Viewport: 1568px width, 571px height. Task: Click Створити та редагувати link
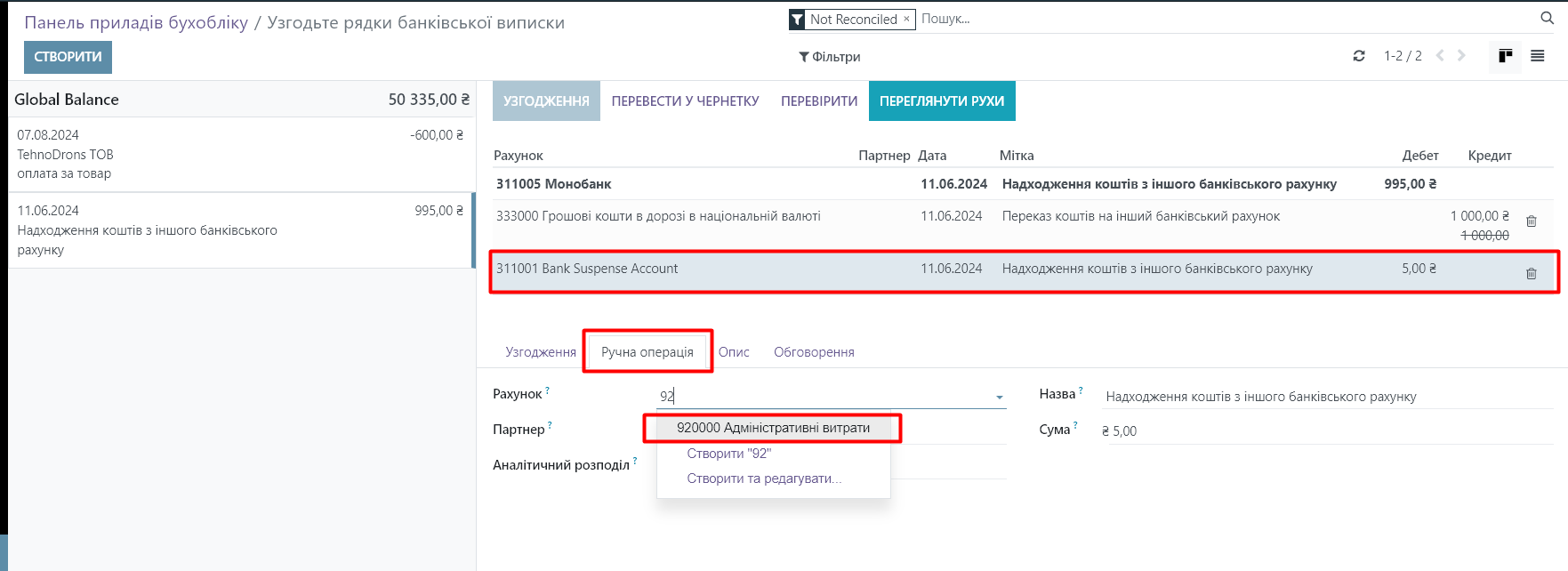(x=764, y=479)
